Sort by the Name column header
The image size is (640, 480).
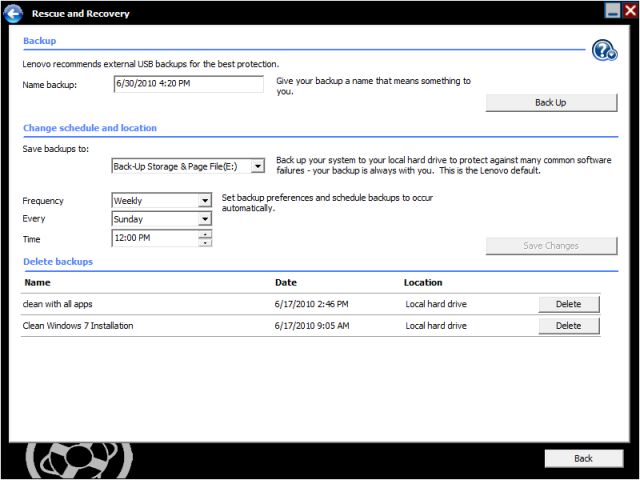tap(37, 282)
